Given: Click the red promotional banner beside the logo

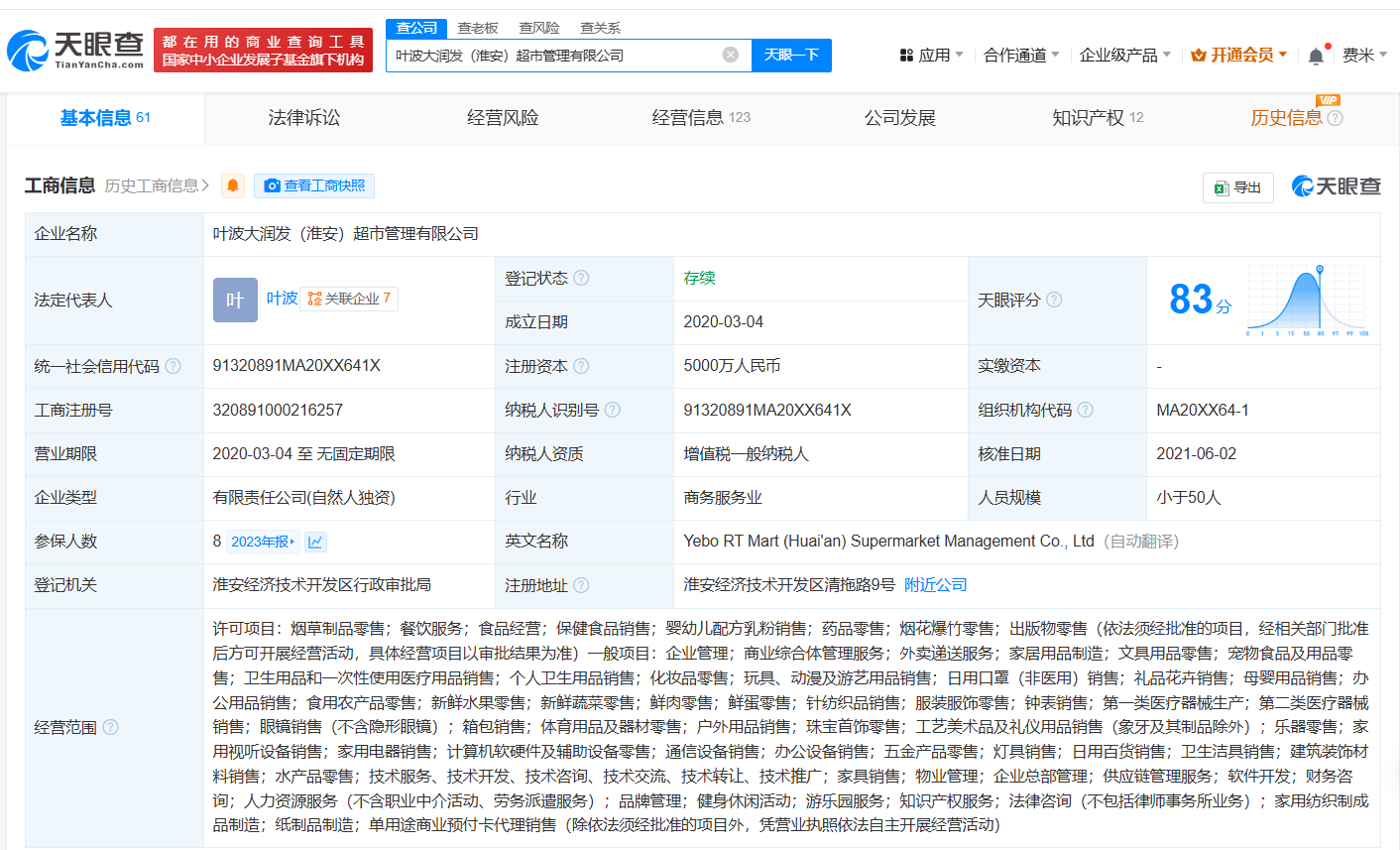Looking at the screenshot, I should [263, 50].
